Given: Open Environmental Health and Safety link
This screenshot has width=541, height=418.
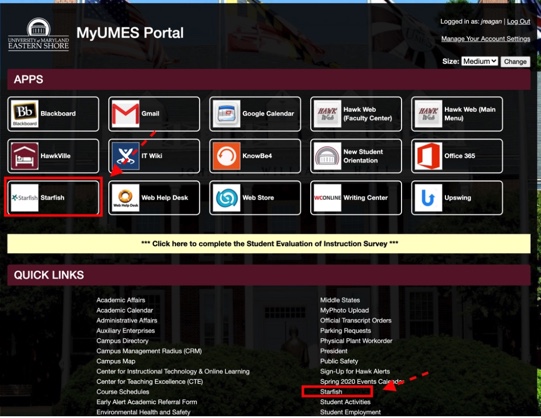Looking at the screenshot, I should pos(143,412).
